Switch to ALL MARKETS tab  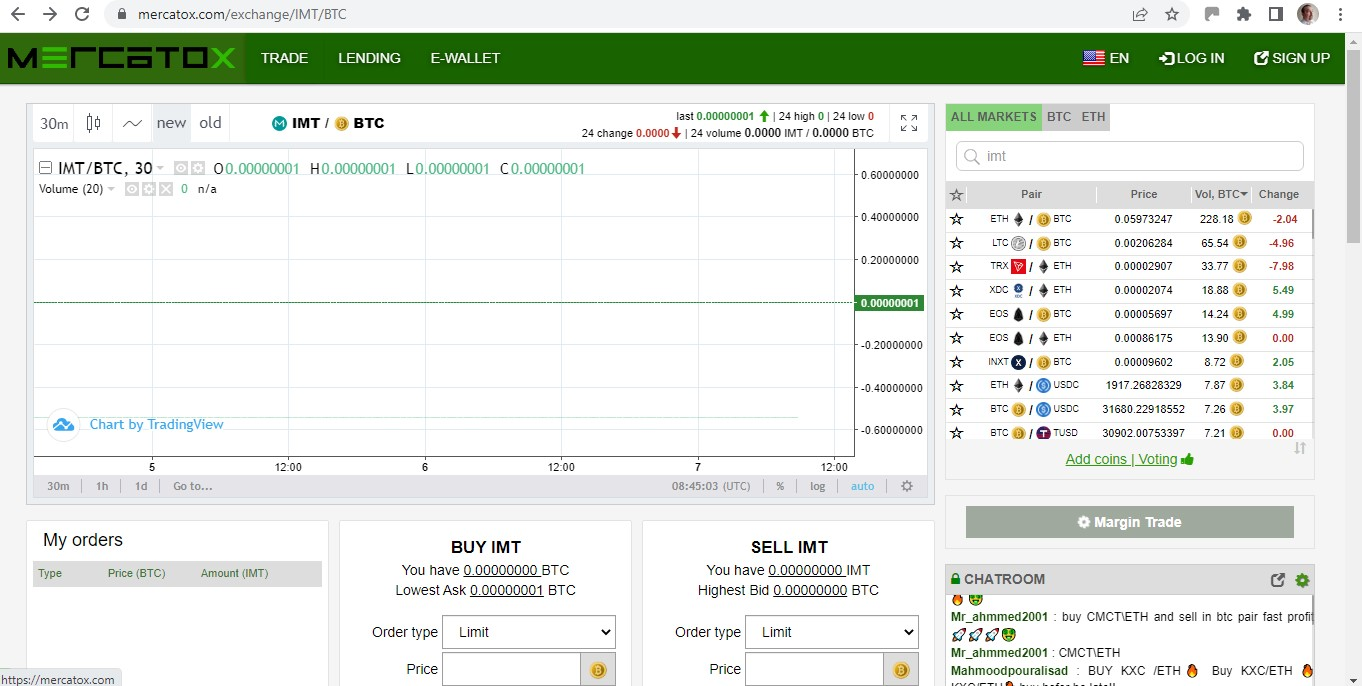pyautogui.click(x=994, y=117)
